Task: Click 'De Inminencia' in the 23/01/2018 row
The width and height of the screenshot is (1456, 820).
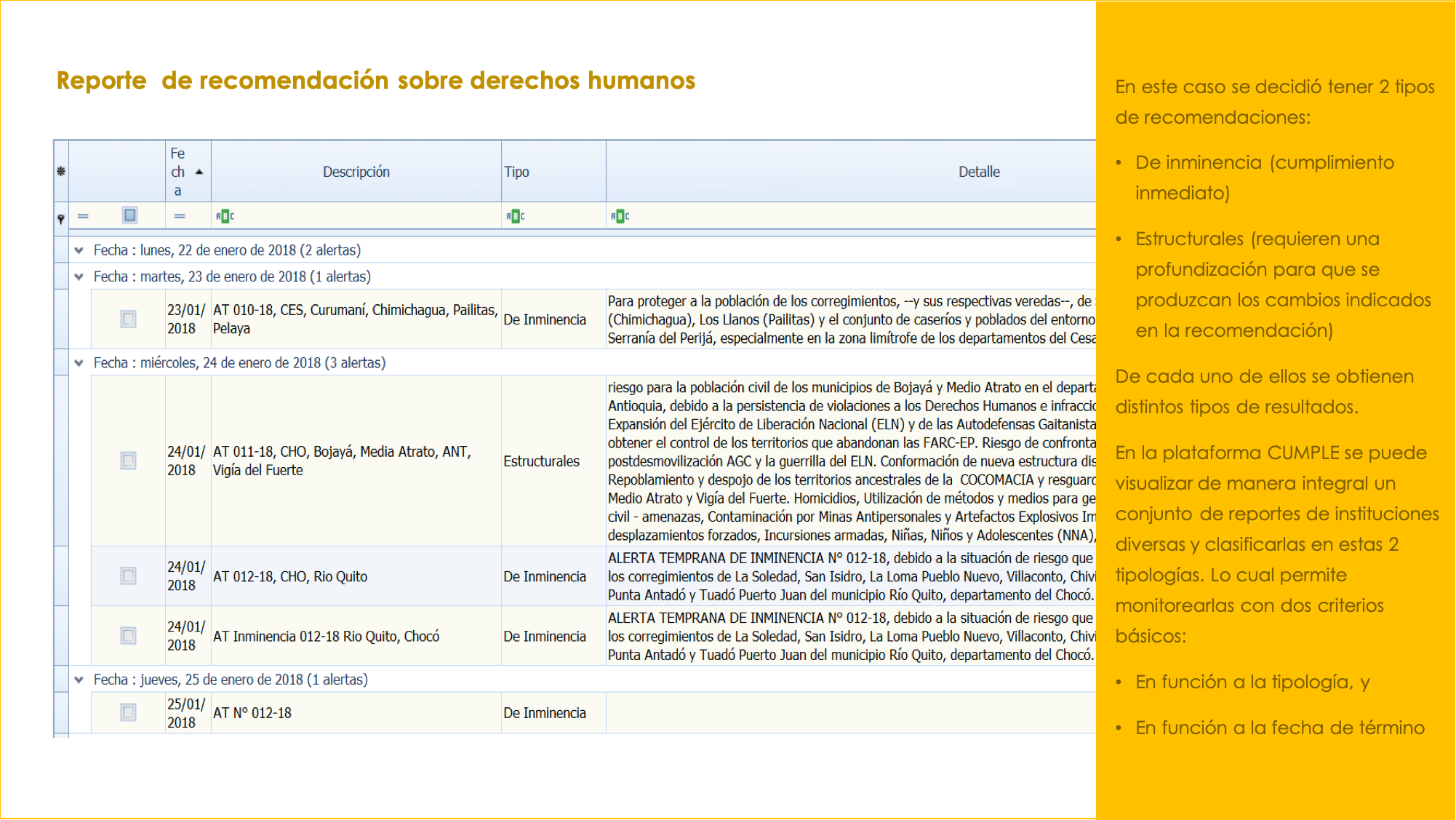Action: [x=553, y=319]
